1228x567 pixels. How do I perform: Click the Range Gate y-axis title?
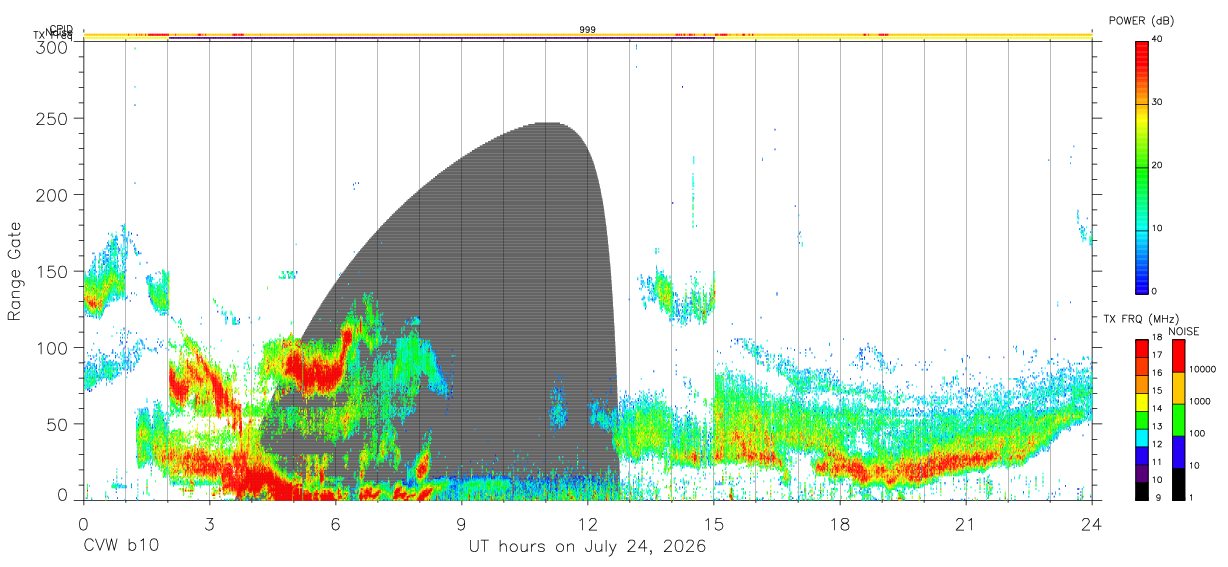[15, 272]
